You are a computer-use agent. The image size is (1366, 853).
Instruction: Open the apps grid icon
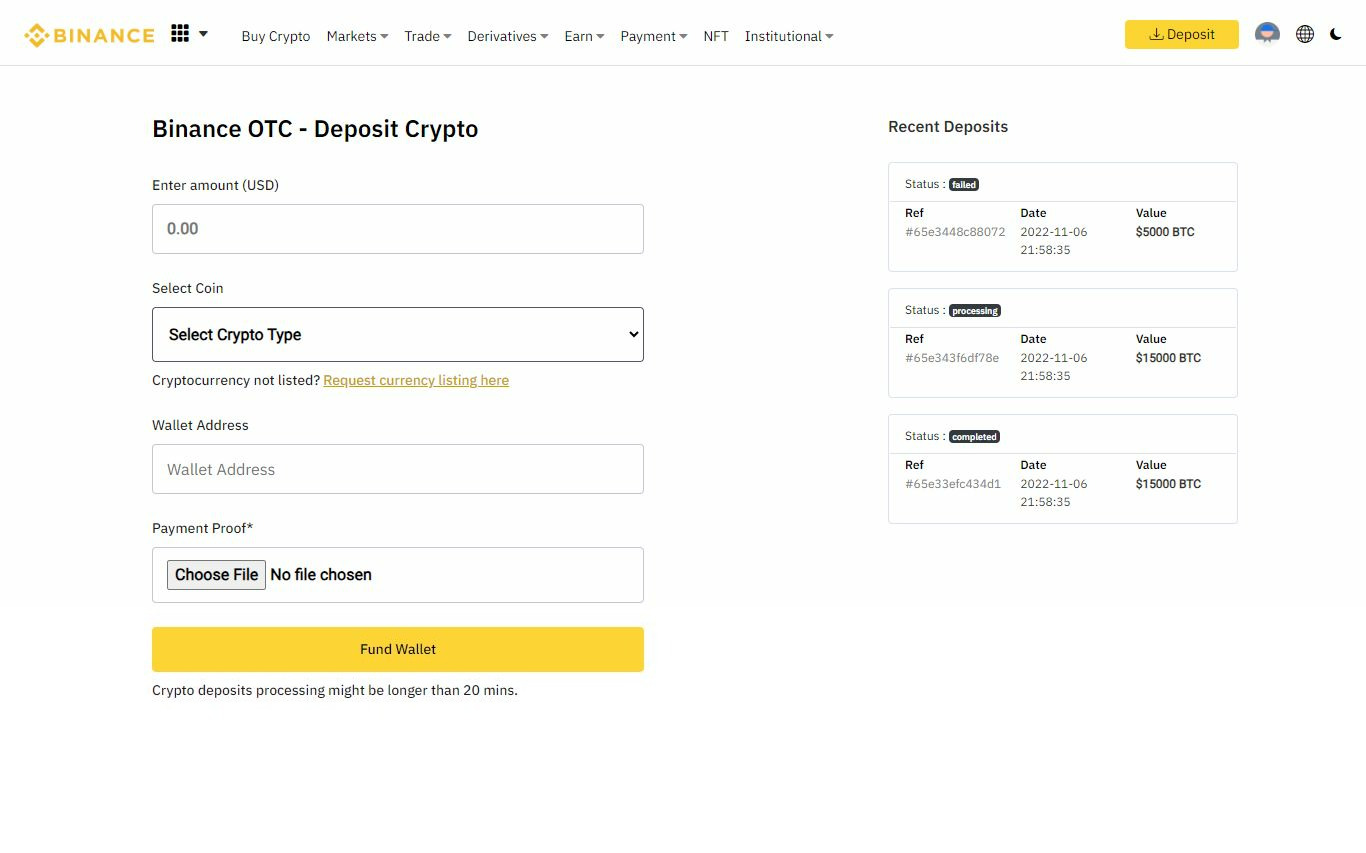180,34
